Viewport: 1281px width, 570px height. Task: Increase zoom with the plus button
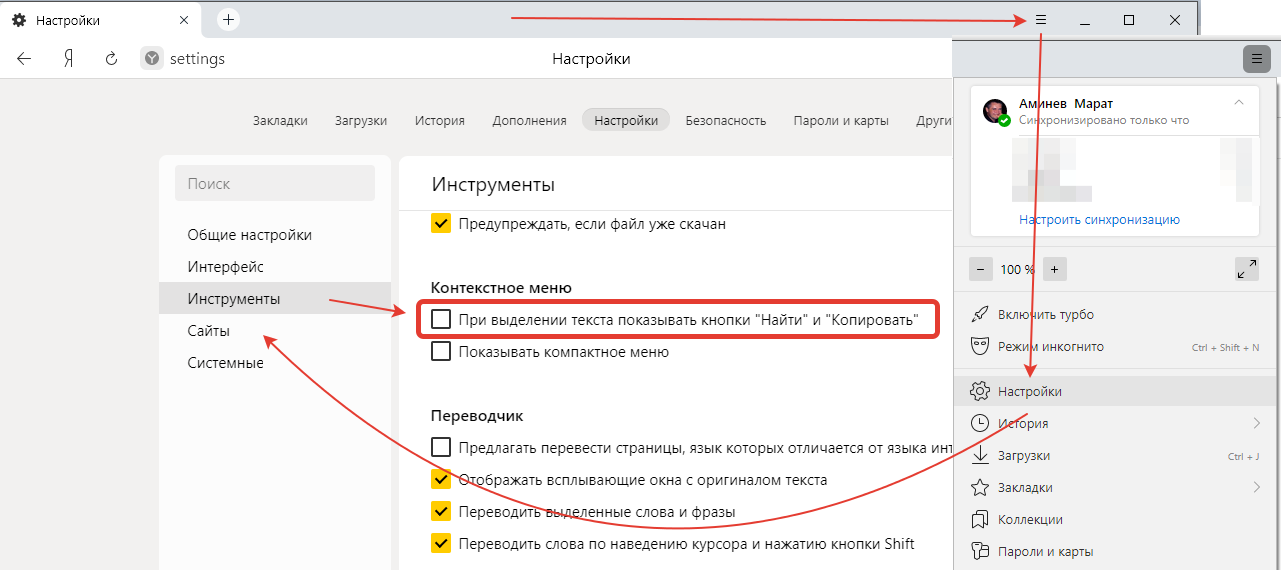pos(1054,269)
